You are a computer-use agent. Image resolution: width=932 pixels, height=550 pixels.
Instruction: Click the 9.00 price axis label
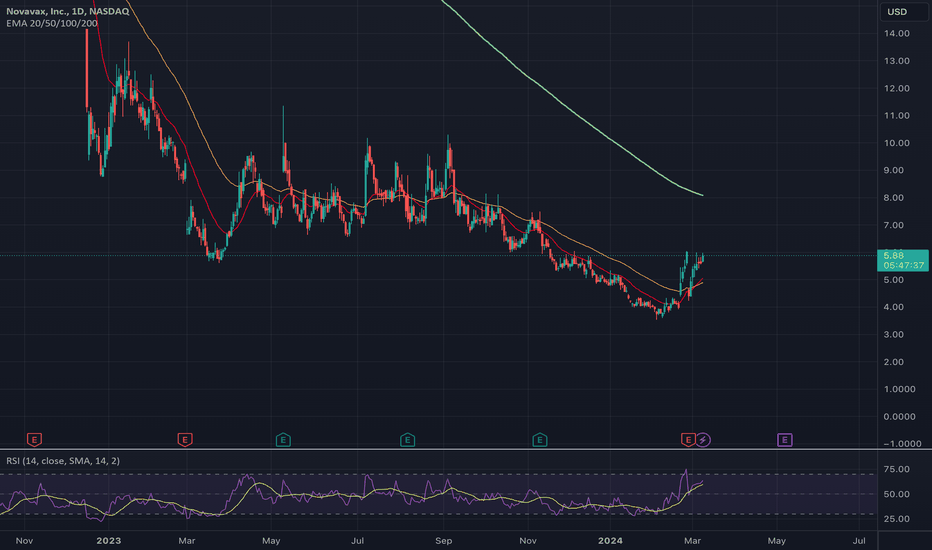pos(893,170)
